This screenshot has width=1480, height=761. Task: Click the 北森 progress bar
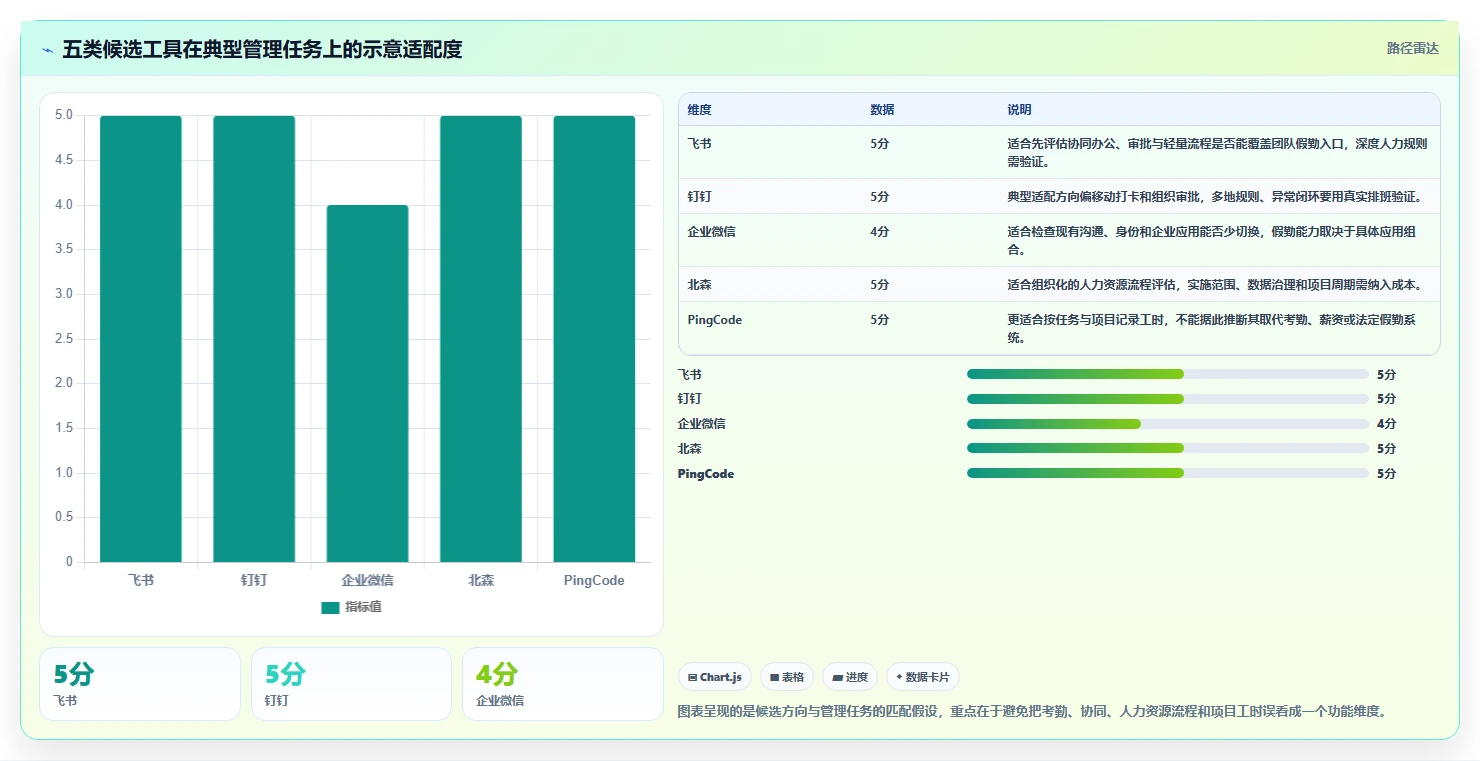click(1167, 449)
